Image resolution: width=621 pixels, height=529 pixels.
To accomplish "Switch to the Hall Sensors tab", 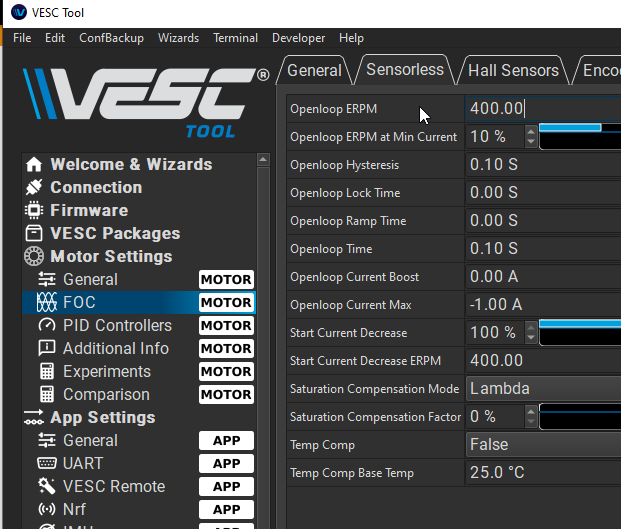I will click(x=513, y=70).
